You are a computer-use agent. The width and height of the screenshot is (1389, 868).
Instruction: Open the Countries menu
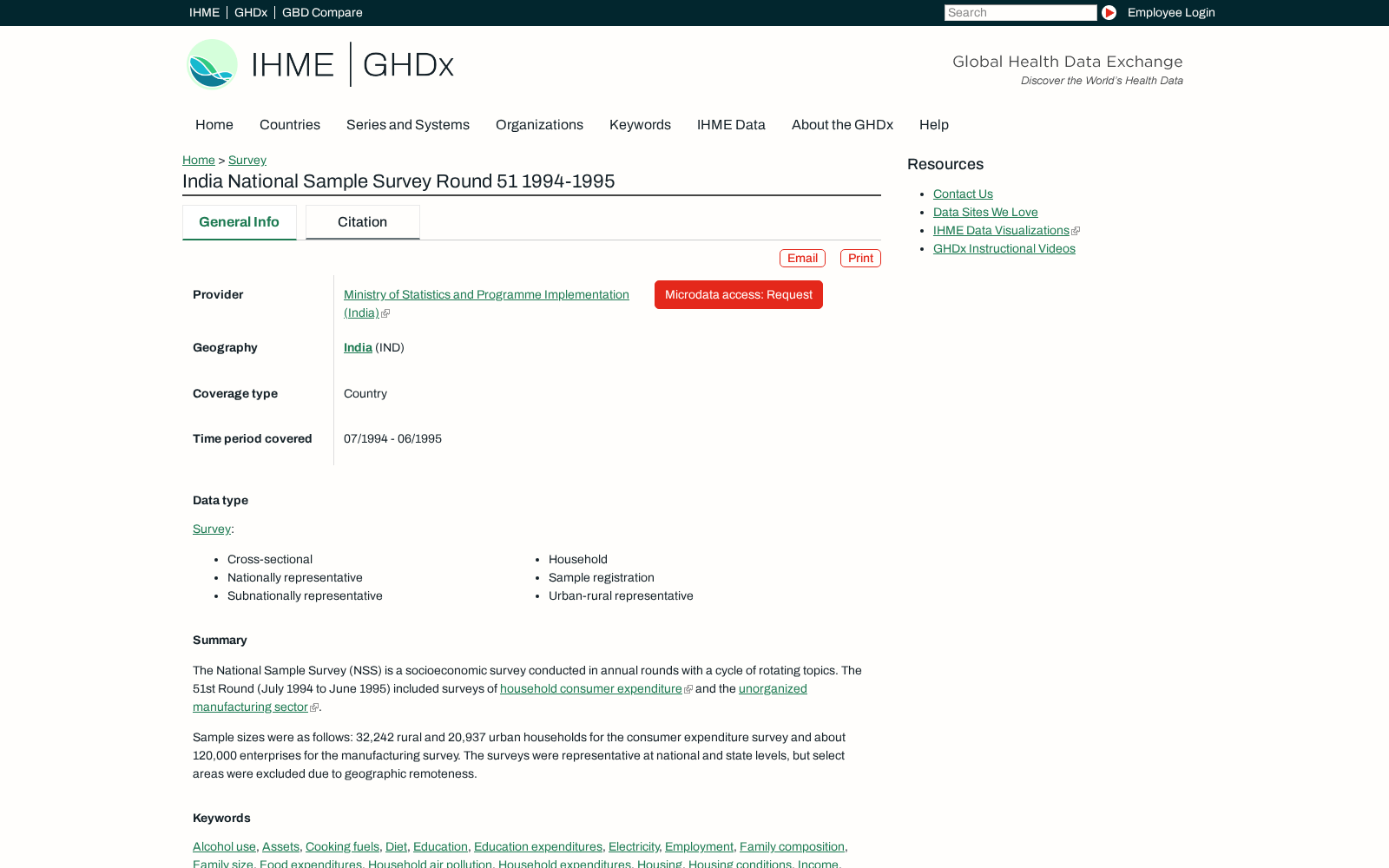click(290, 125)
